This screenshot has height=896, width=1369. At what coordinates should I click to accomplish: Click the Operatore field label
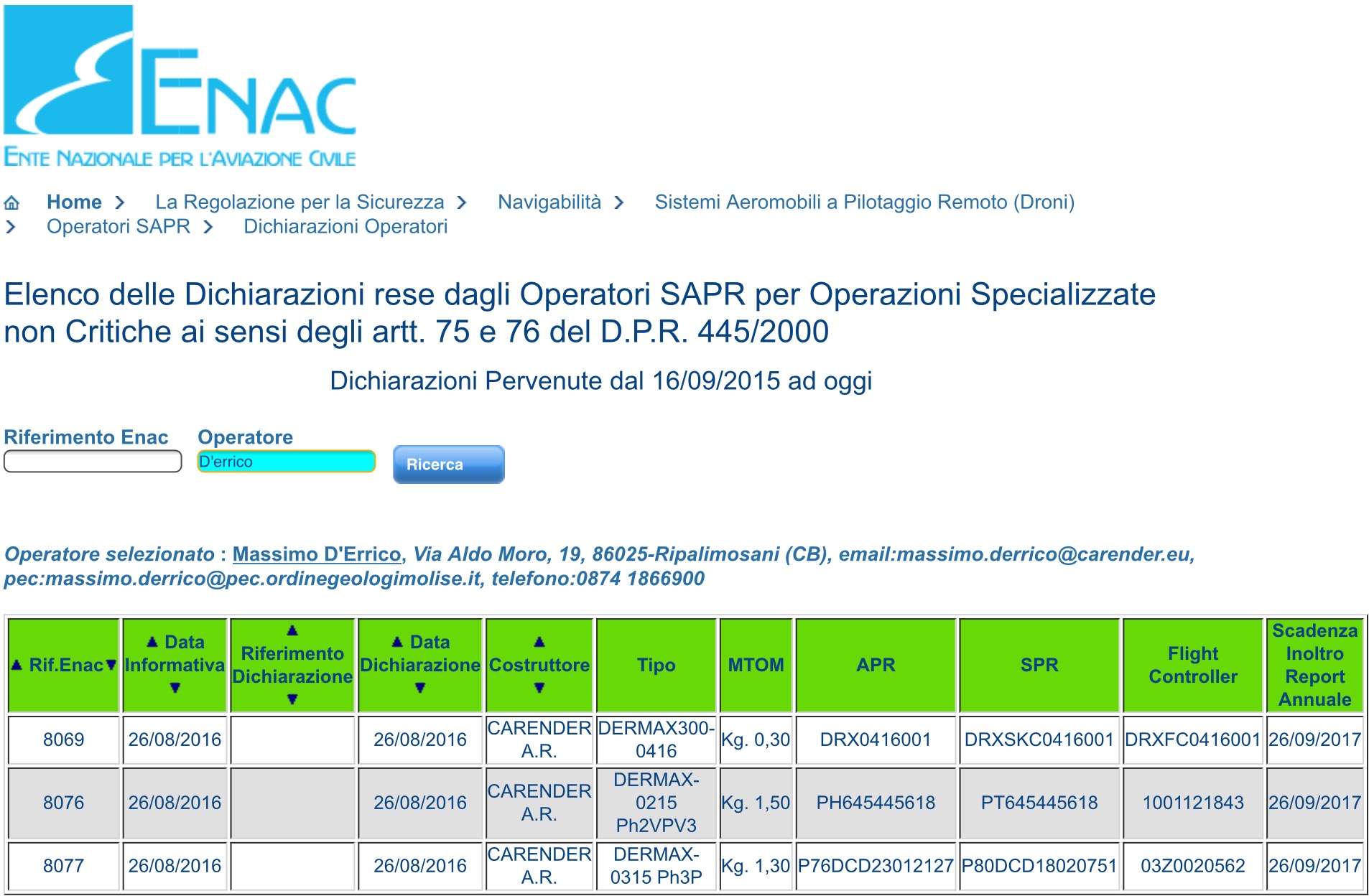point(246,437)
